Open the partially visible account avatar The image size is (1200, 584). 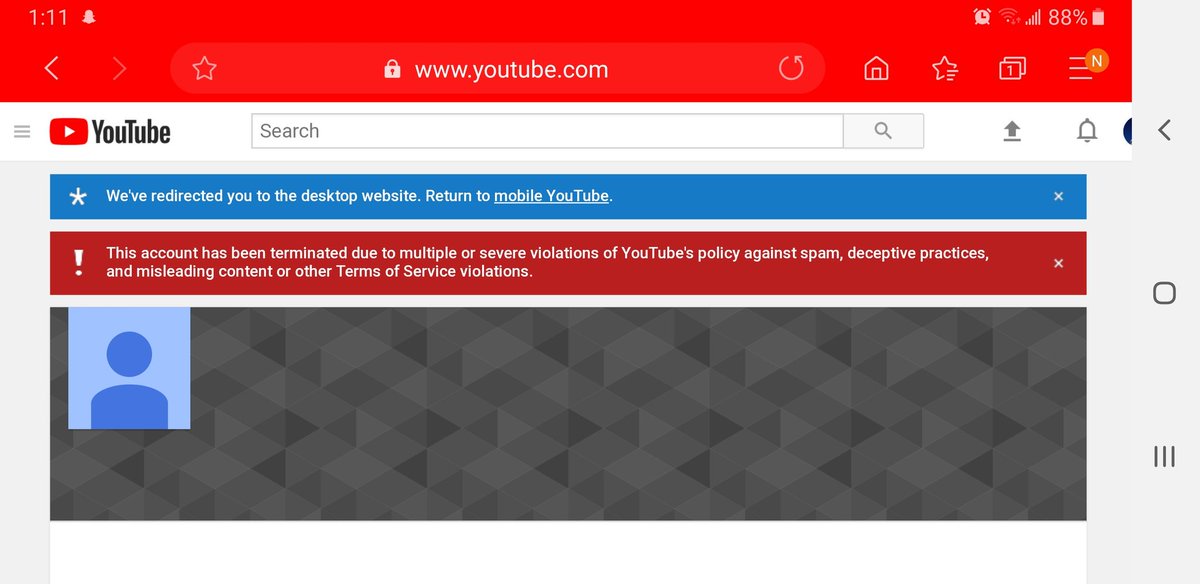pyautogui.click(x=1128, y=131)
